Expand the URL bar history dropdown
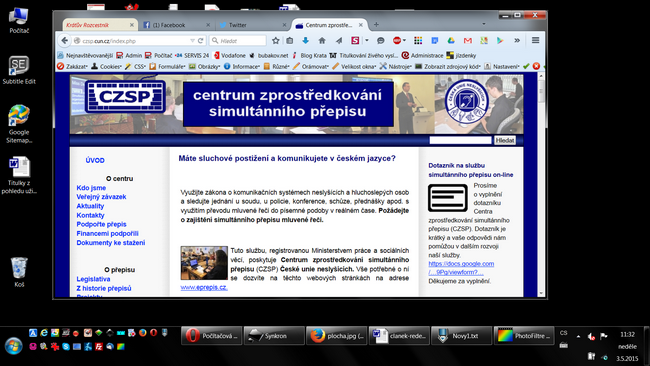 [192, 41]
